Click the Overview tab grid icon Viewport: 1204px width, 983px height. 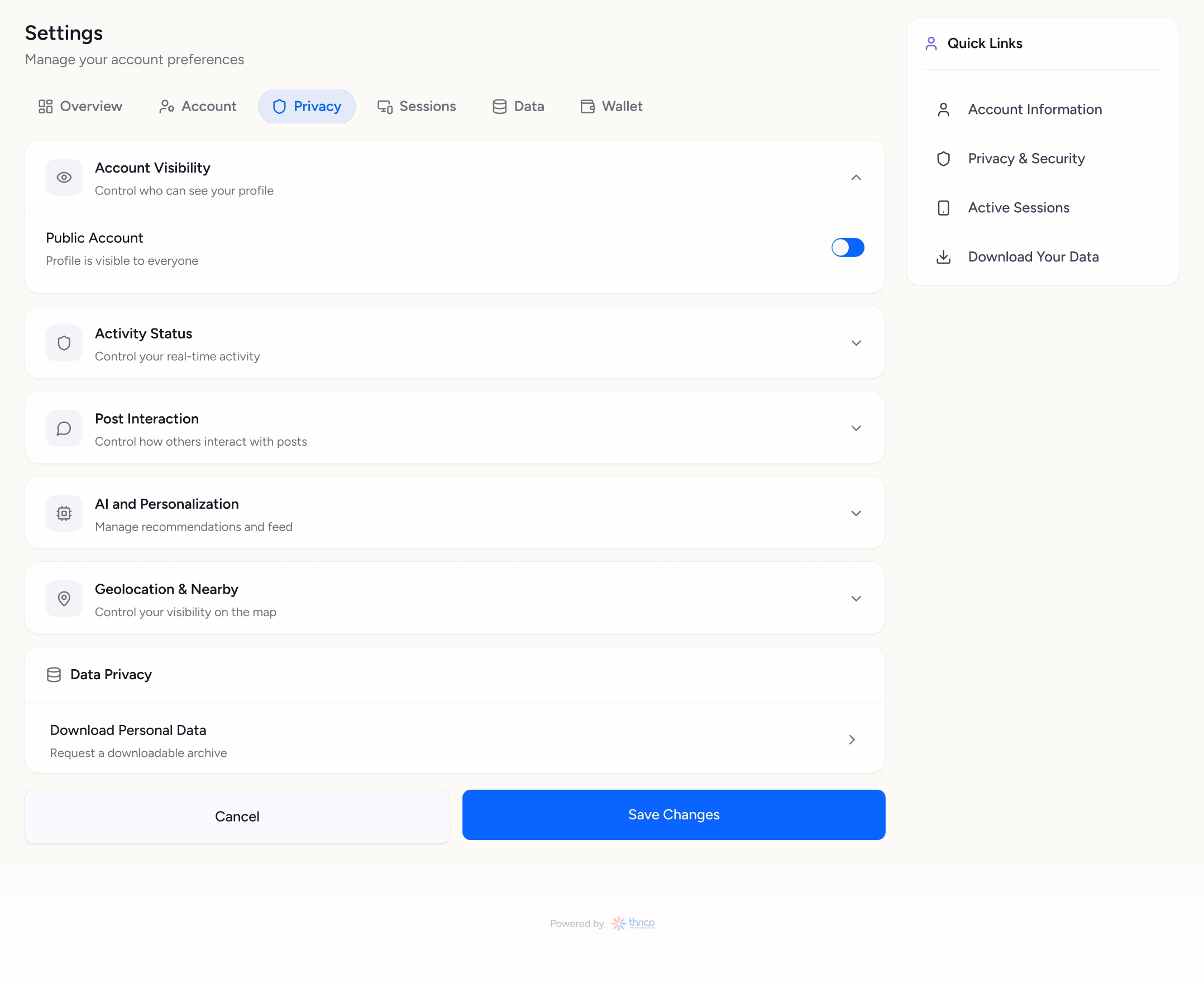[45, 107]
